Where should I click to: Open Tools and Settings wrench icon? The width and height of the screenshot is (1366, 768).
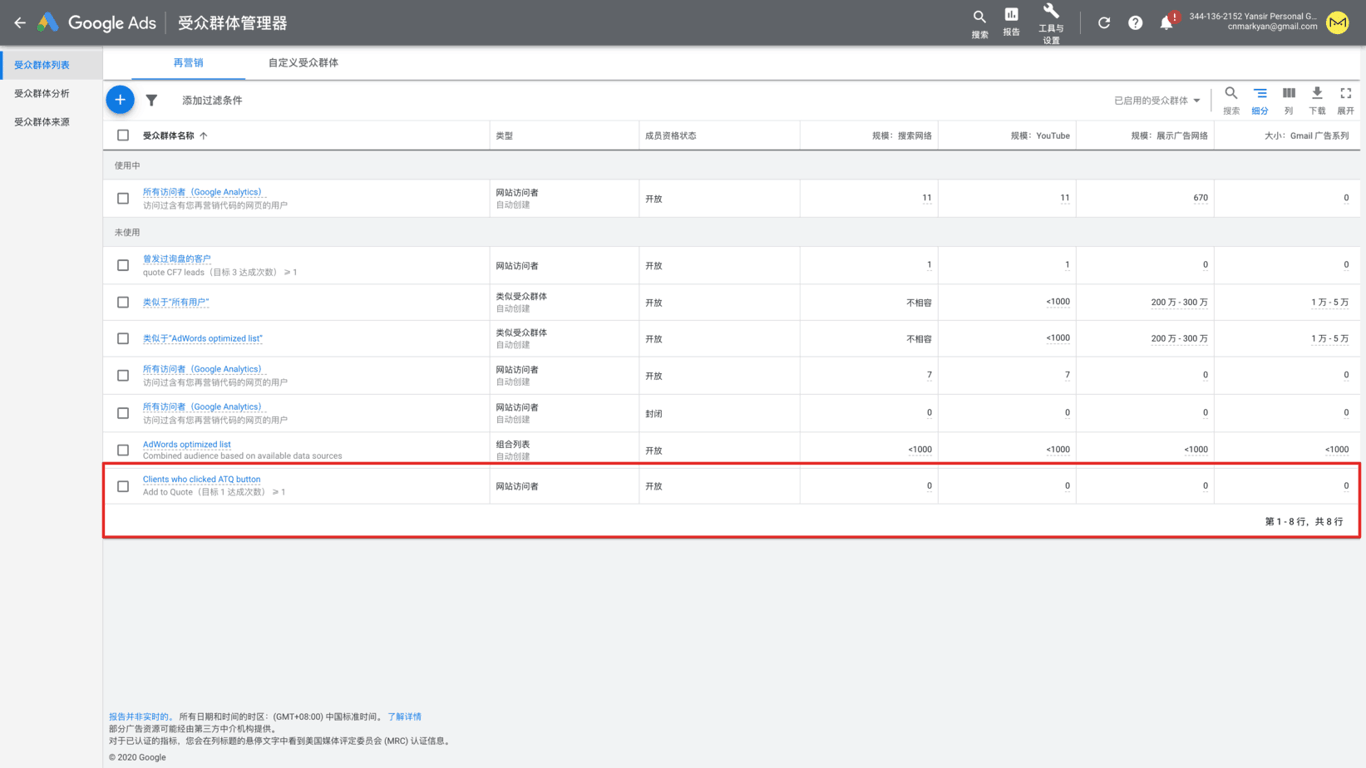1050,22
